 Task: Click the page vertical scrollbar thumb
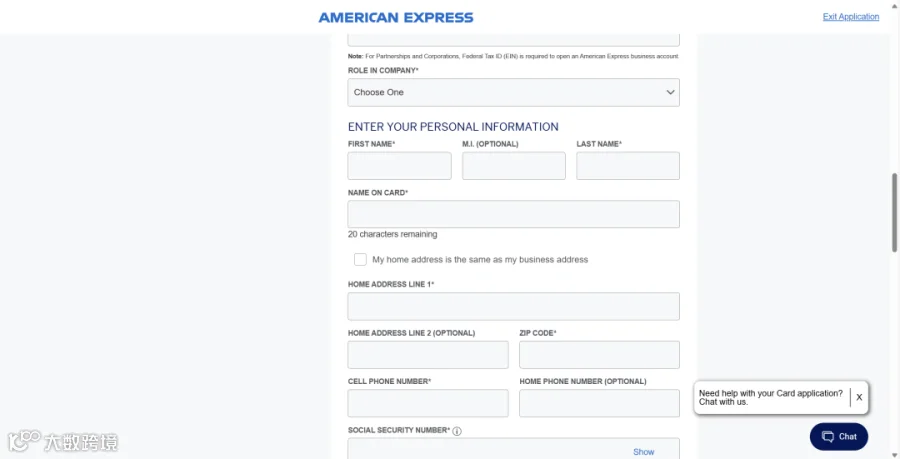coord(894,212)
